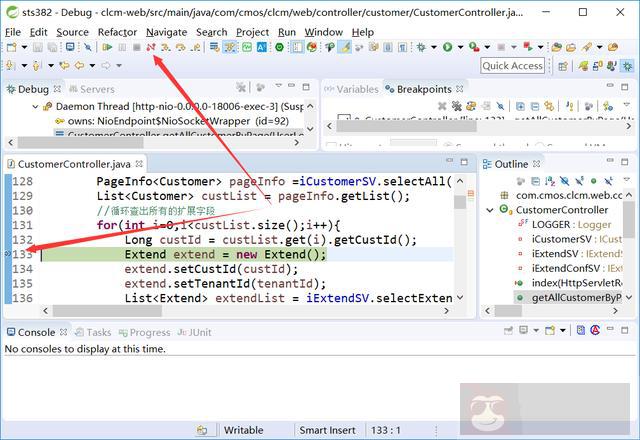Close the CustomerController.java editor tab
640x440 pixels.
[141, 164]
